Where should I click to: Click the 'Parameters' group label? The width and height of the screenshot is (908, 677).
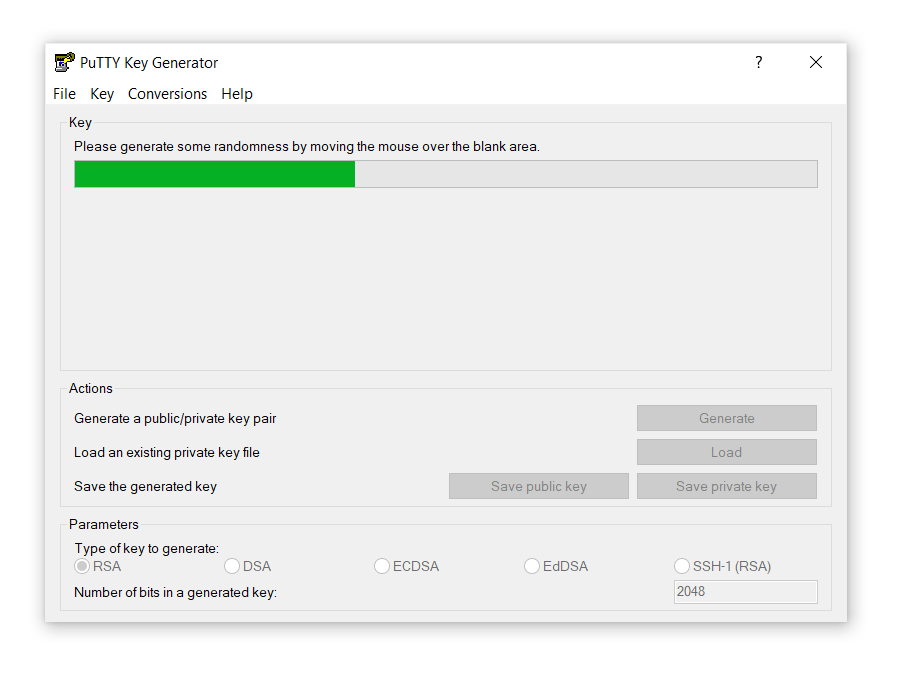click(x=104, y=525)
